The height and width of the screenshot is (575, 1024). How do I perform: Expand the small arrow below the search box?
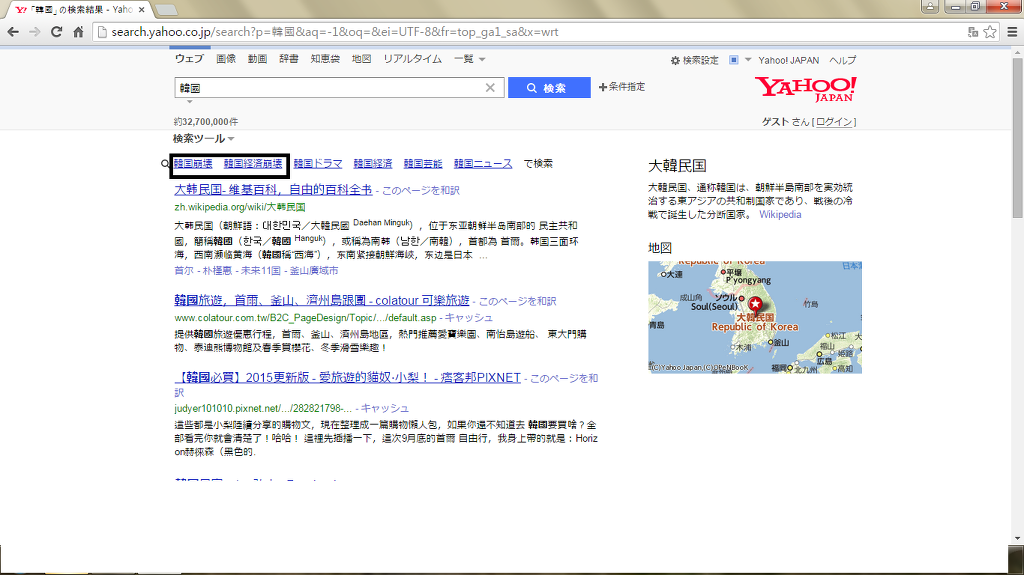point(189,101)
